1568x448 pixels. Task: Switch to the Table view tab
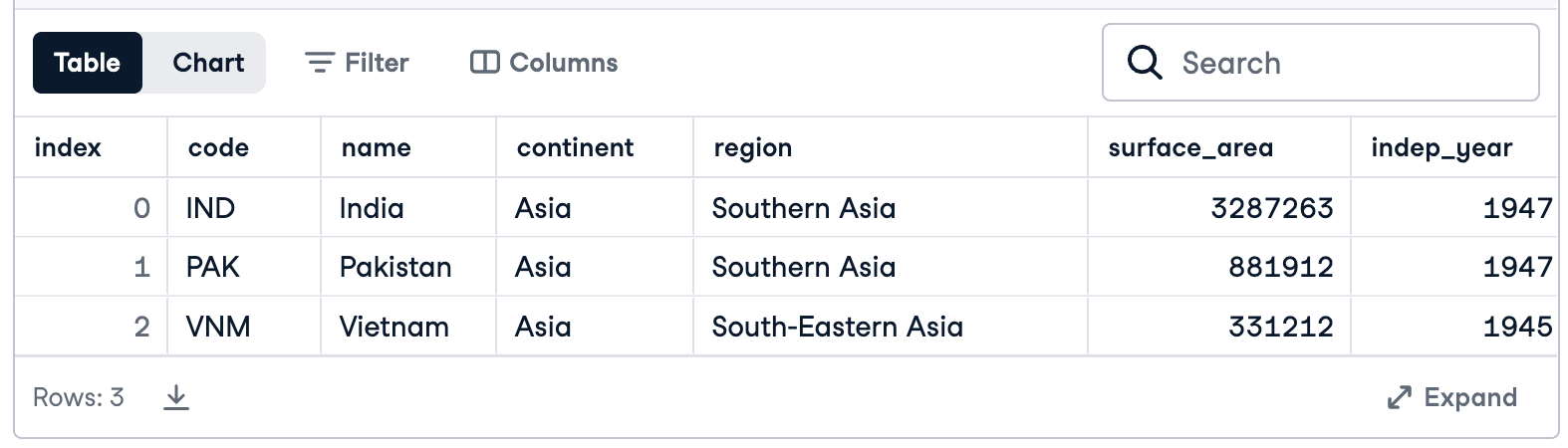(88, 63)
